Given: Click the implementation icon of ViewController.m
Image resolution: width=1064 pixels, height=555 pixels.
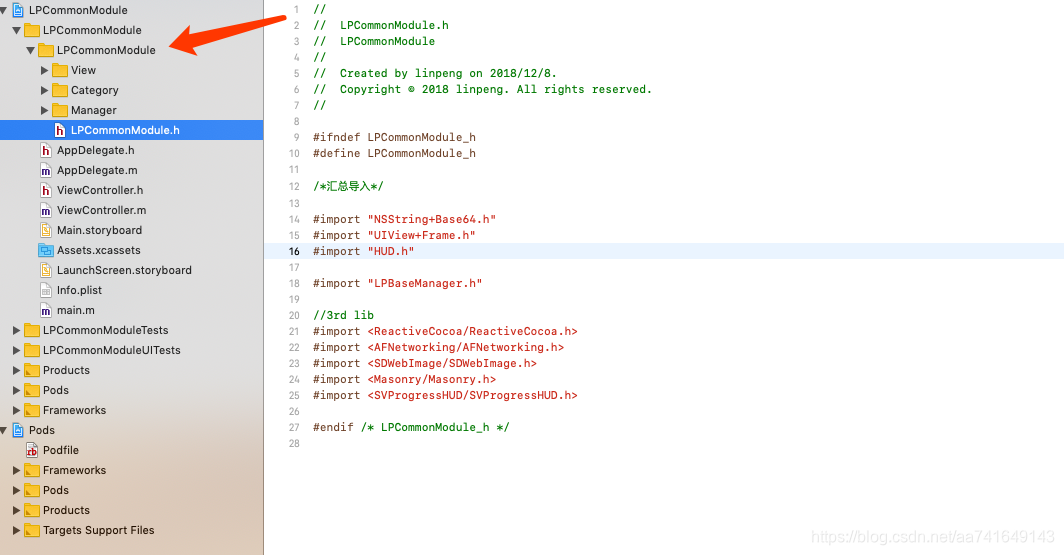Looking at the screenshot, I should tap(45, 210).
